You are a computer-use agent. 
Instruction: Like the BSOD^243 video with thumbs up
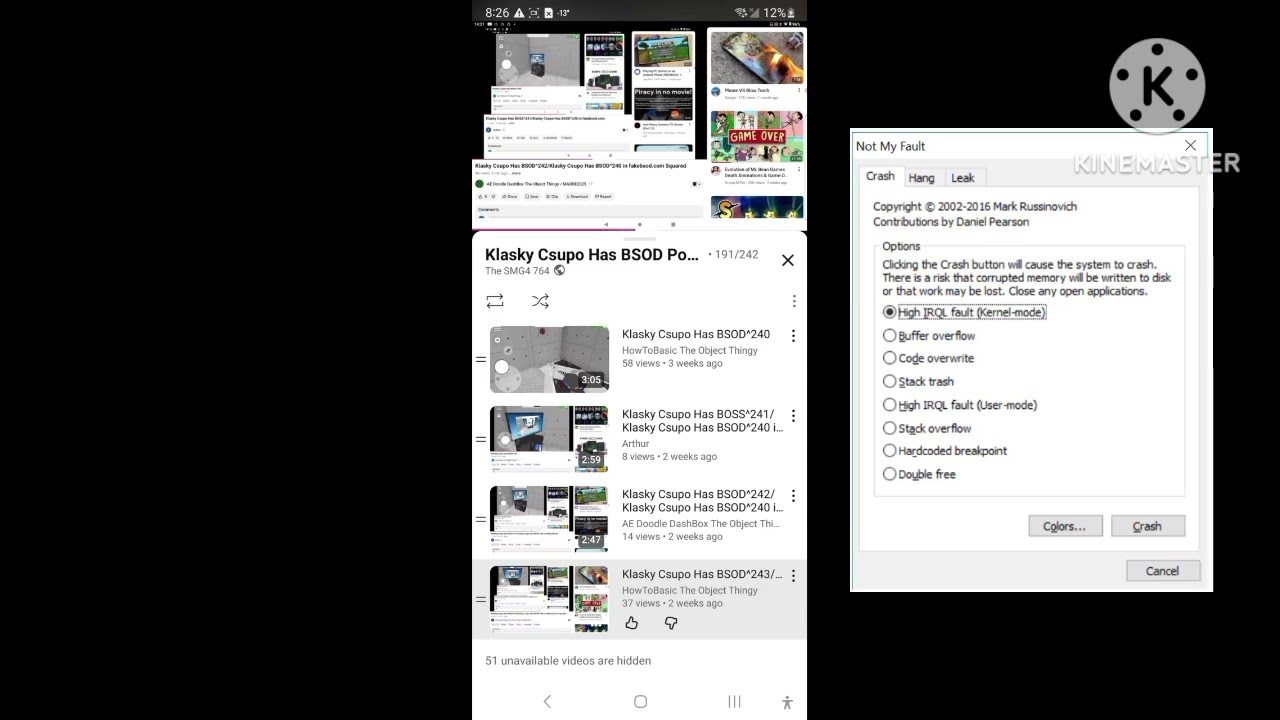[x=632, y=623]
